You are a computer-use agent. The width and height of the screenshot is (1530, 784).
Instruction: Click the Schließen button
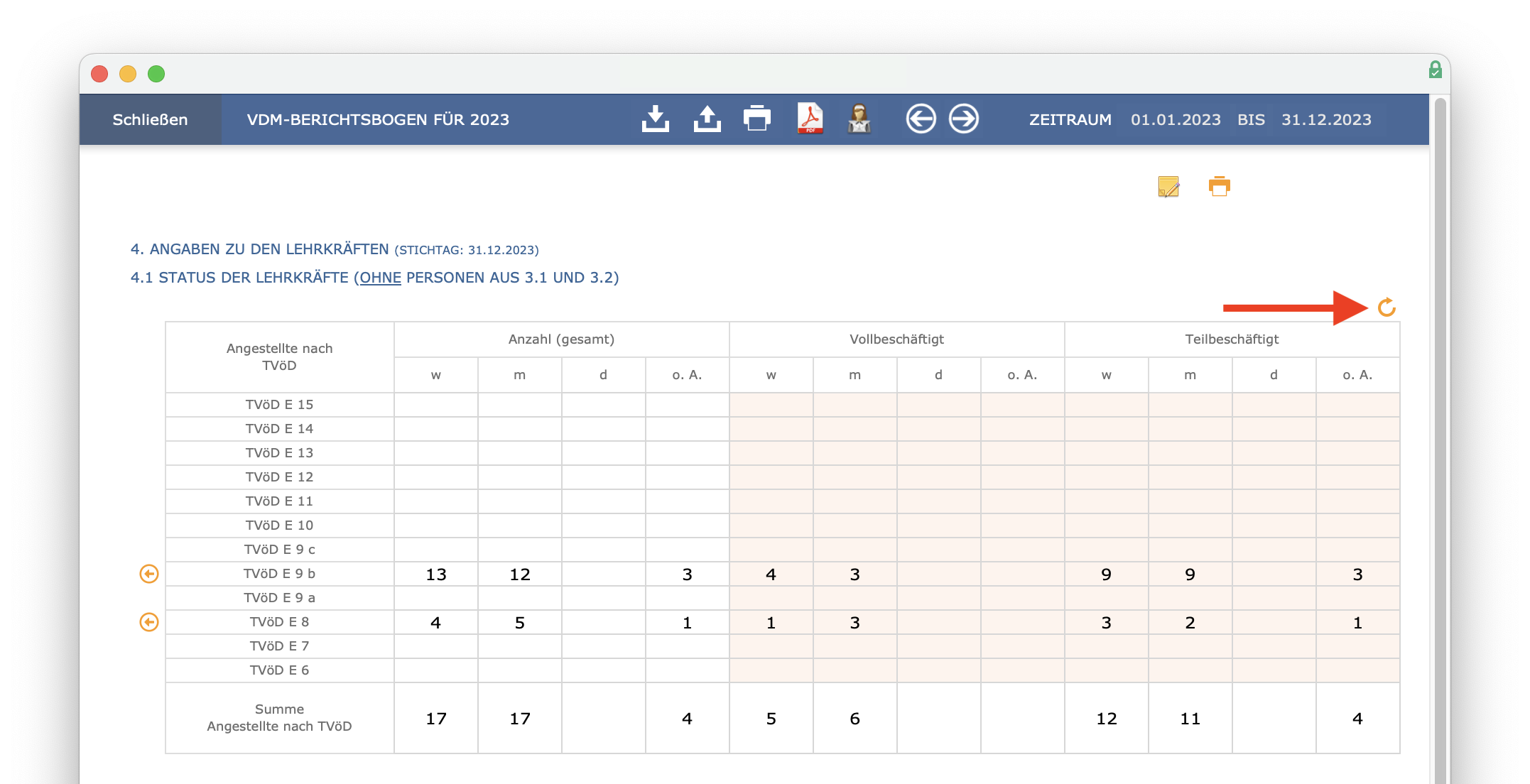coord(150,119)
